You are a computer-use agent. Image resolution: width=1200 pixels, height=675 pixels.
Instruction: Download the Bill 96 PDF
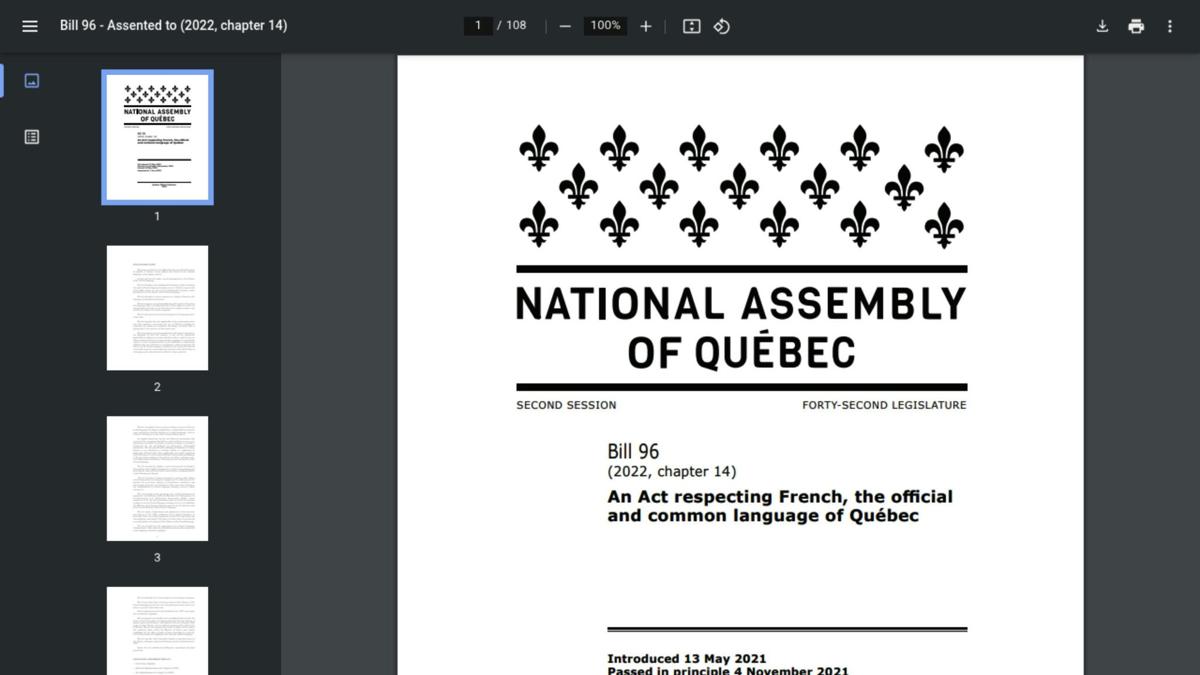[x=1102, y=25]
